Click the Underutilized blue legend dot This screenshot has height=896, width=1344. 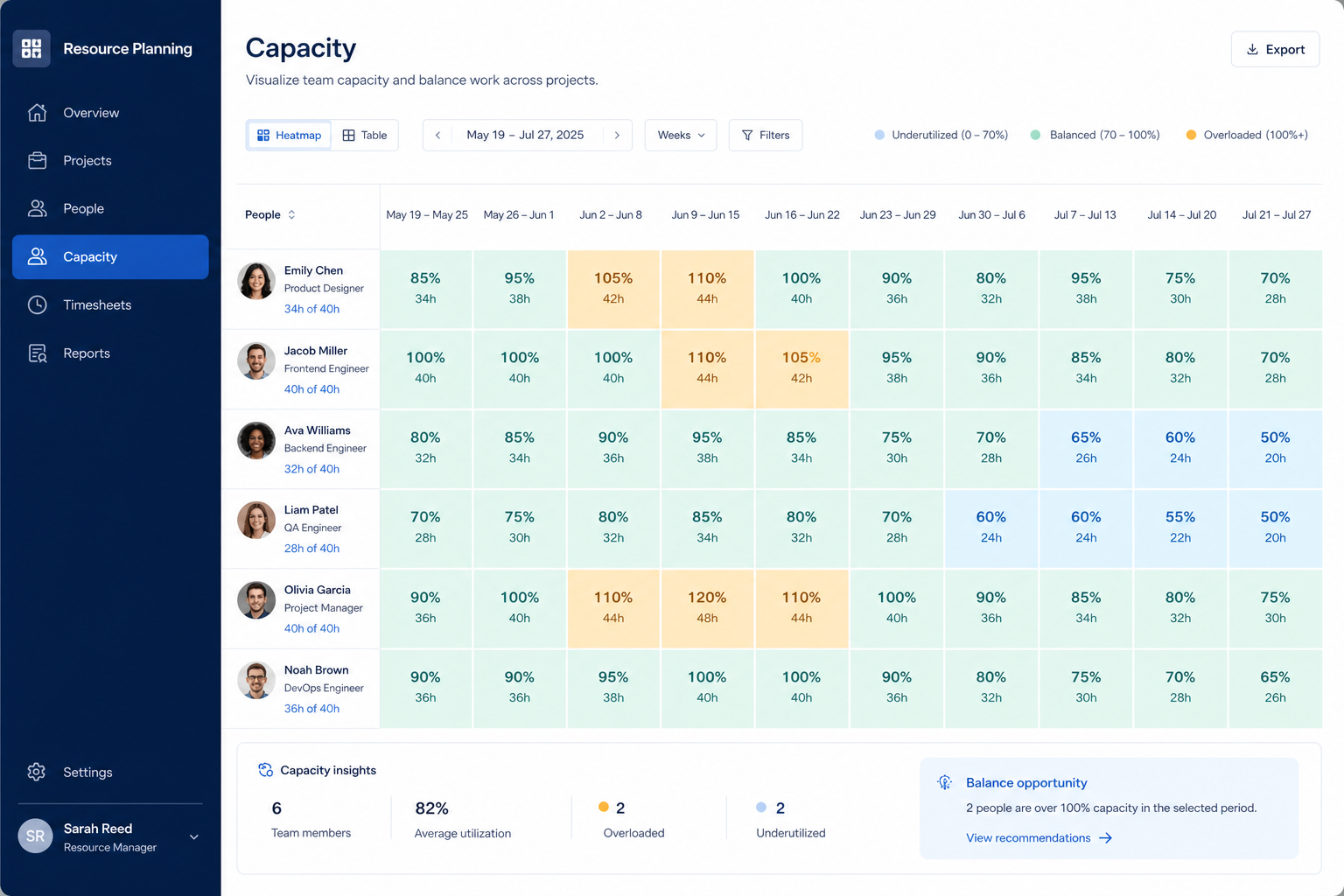pos(879,135)
